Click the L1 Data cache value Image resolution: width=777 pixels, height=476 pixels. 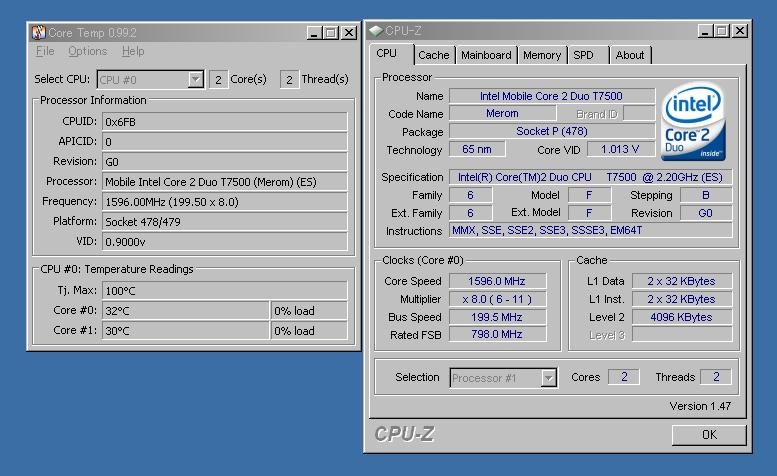[x=682, y=281]
